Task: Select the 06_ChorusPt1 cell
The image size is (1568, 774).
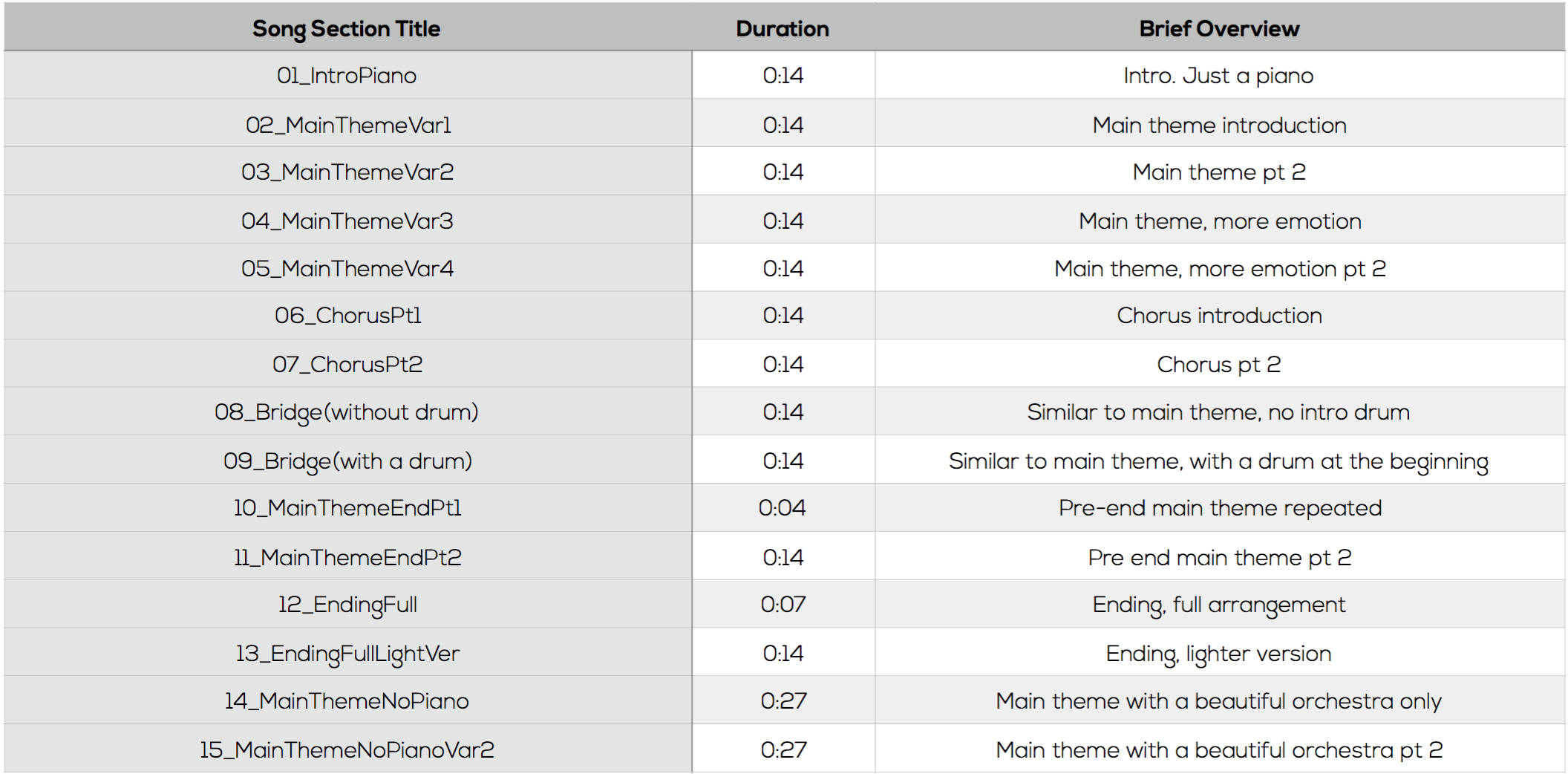Action: (x=347, y=316)
